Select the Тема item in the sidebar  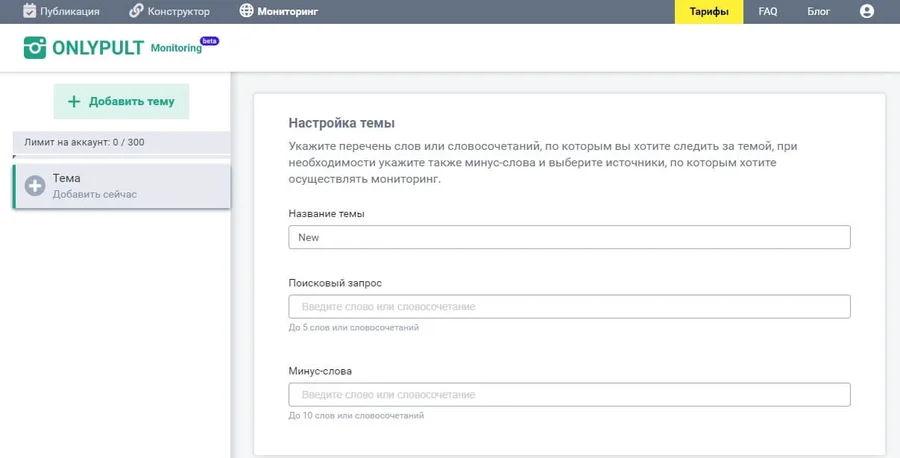click(122, 186)
